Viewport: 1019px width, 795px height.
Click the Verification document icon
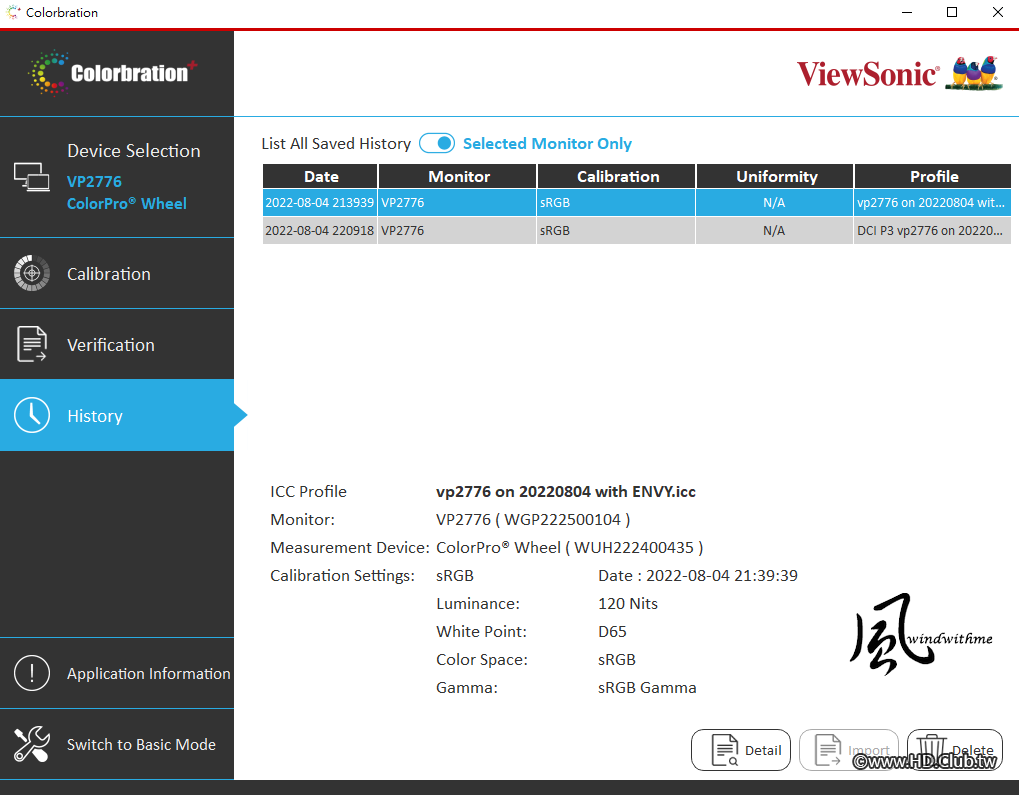tap(31, 344)
